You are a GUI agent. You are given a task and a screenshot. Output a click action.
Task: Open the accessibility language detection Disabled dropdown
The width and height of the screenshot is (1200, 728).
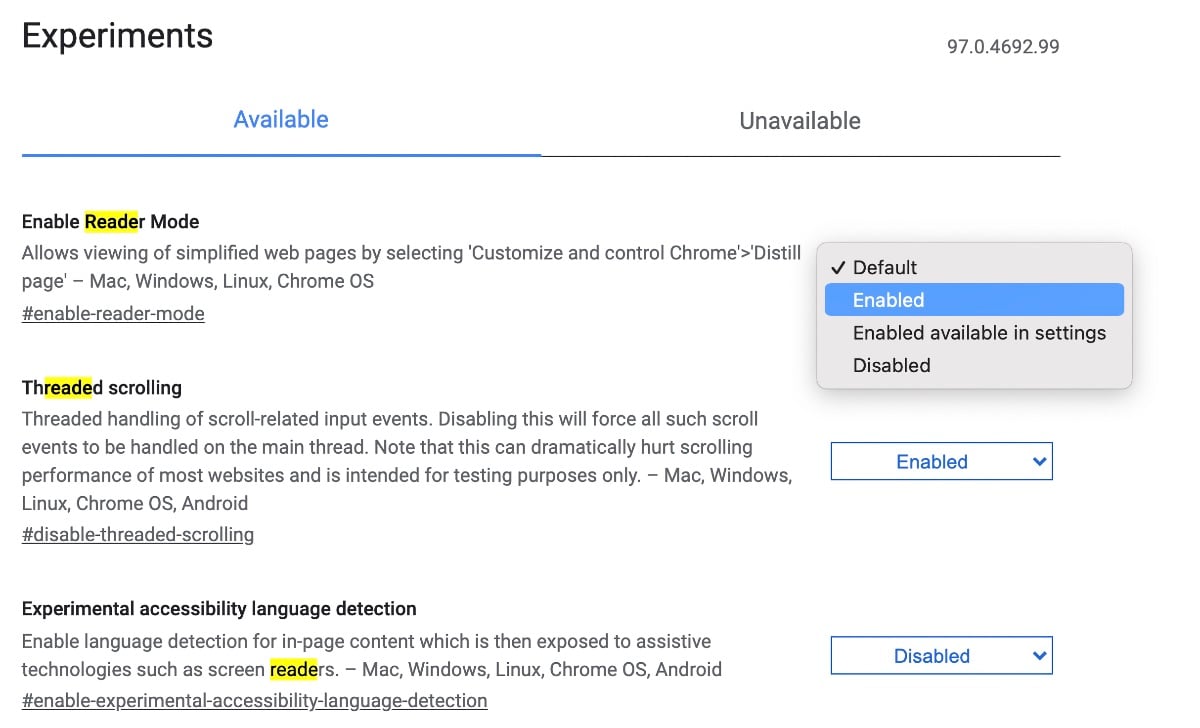[x=942, y=656]
